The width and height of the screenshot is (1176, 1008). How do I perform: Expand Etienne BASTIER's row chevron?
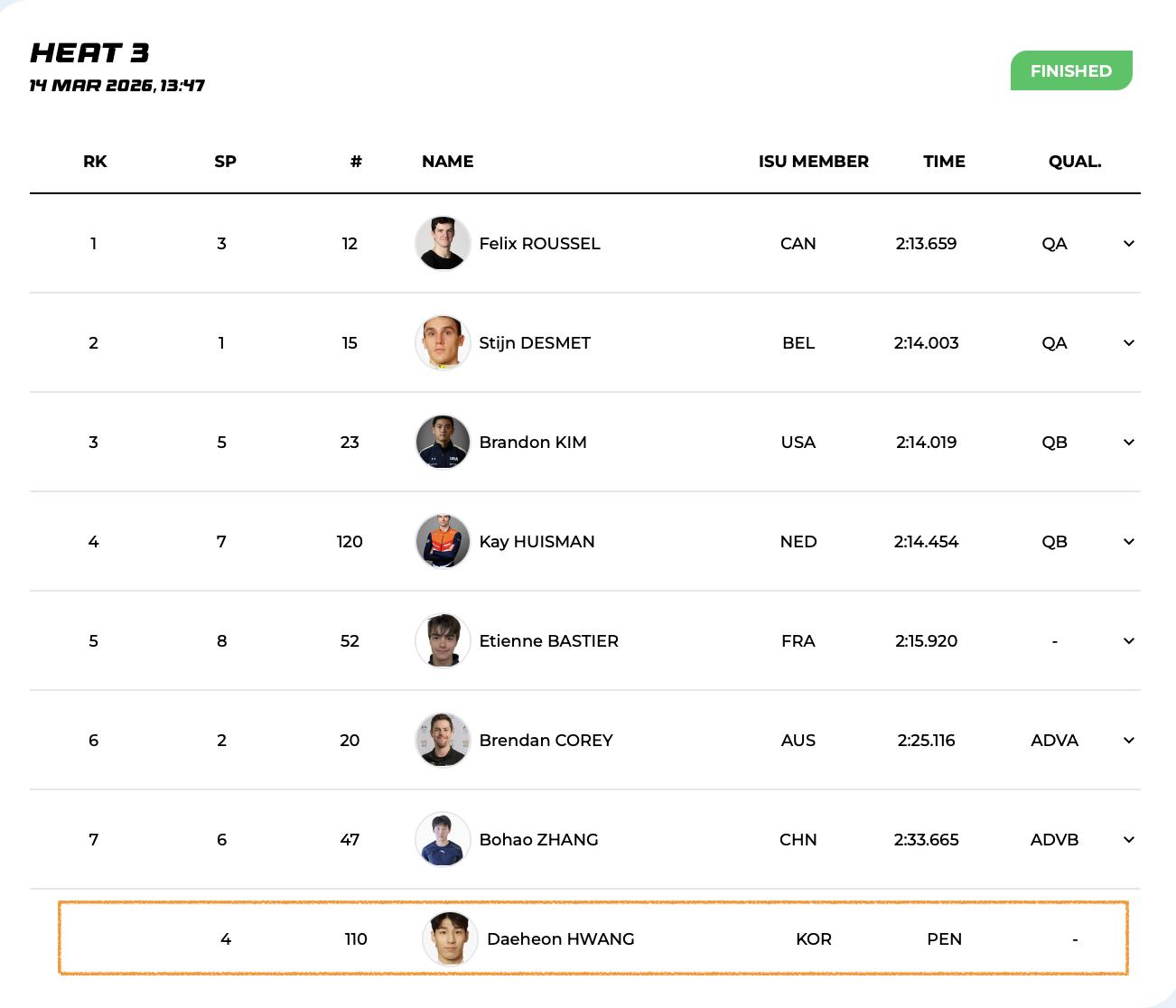point(1128,641)
